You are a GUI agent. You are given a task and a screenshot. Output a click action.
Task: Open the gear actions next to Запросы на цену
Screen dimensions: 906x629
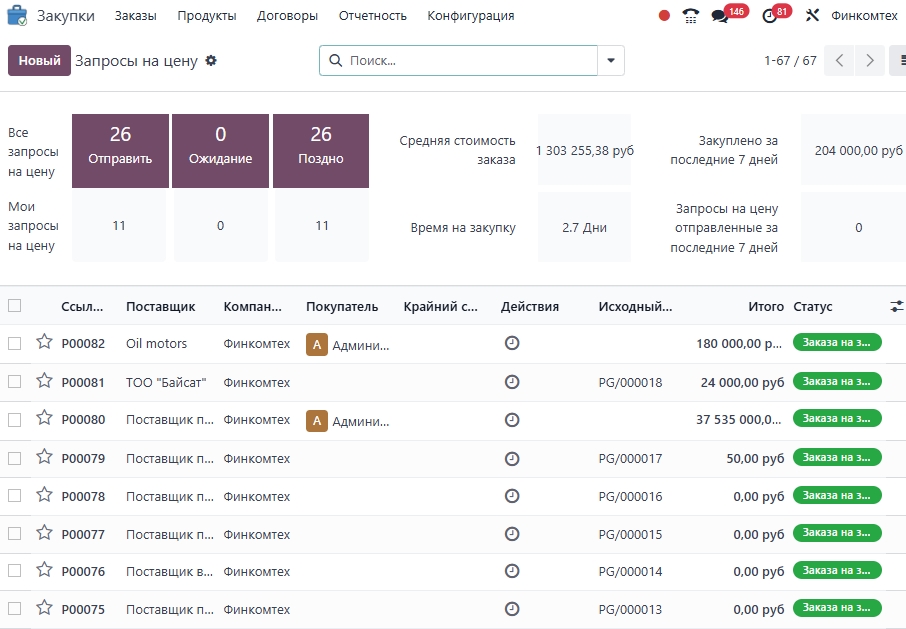coord(211,60)
